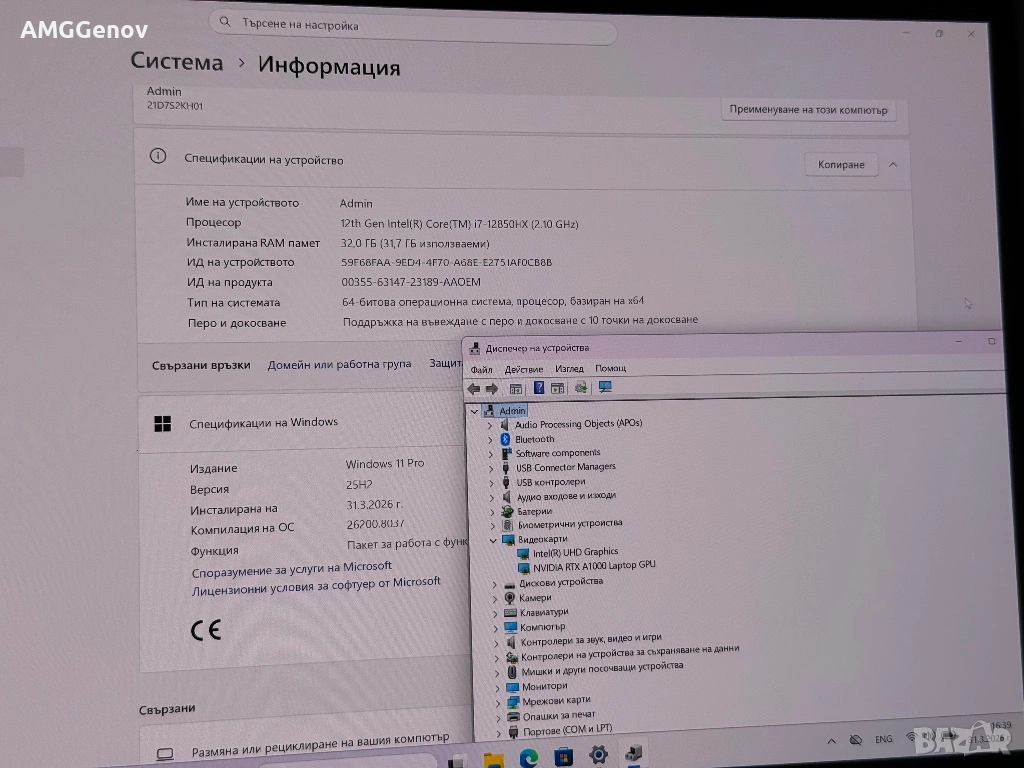Show hidden tray icons with the up chevron
1024x768 pixels.
click(x=831, y=741)
